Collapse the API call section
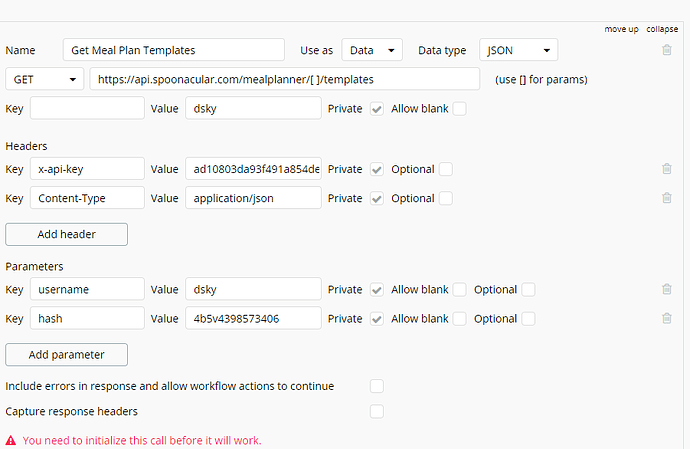This screenshot has height=449, width=690. [x=662, y=29]
